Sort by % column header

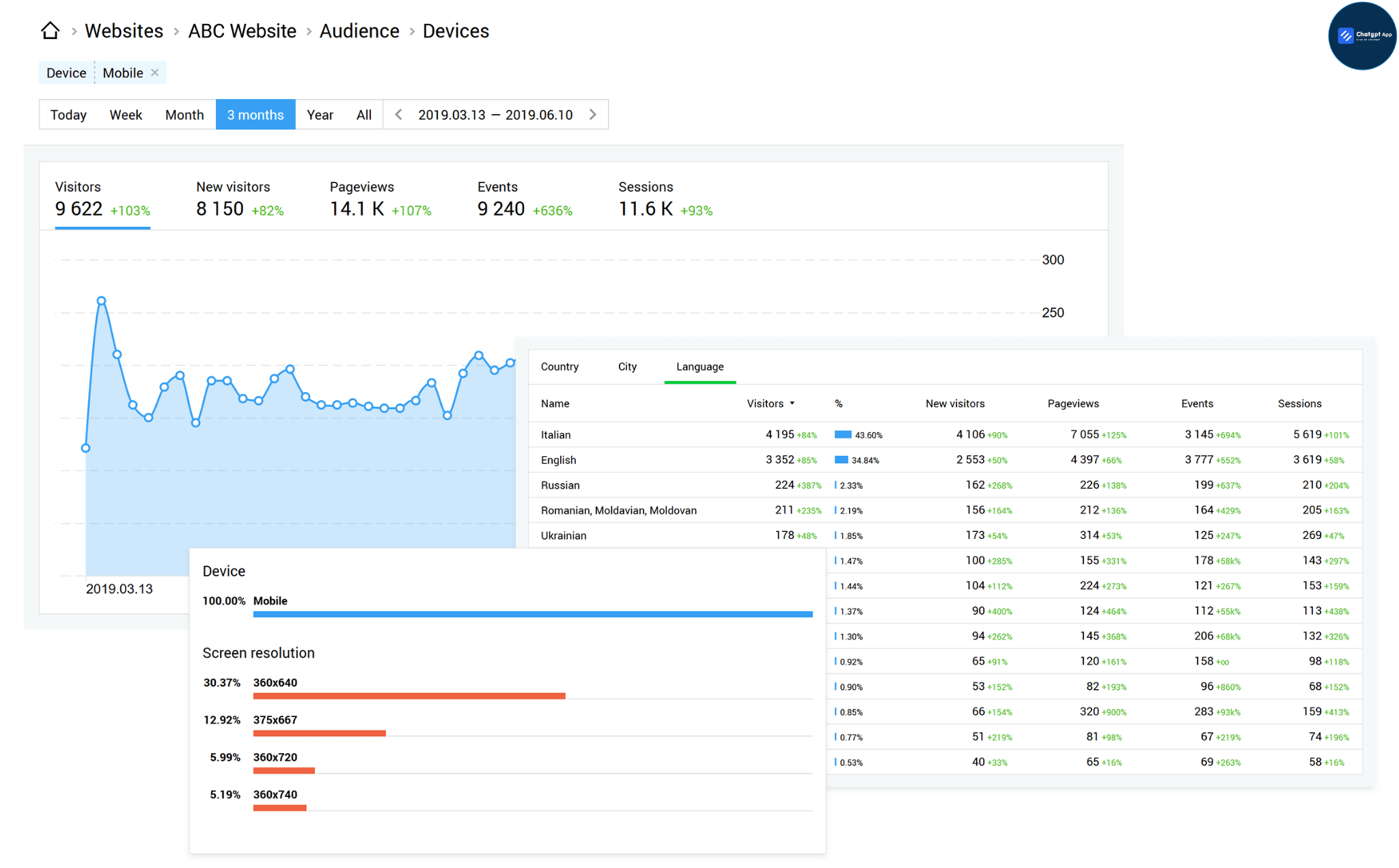tap(838, 404)
